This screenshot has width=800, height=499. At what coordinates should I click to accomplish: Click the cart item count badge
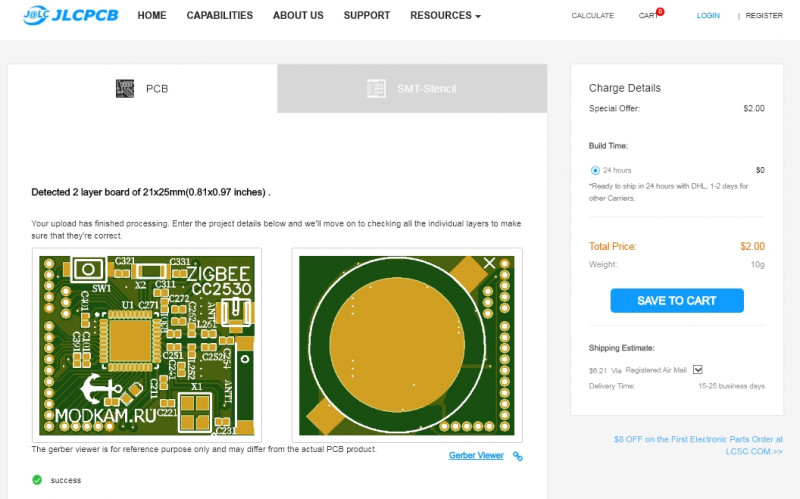pyautogui.click(x=660, y=11)
